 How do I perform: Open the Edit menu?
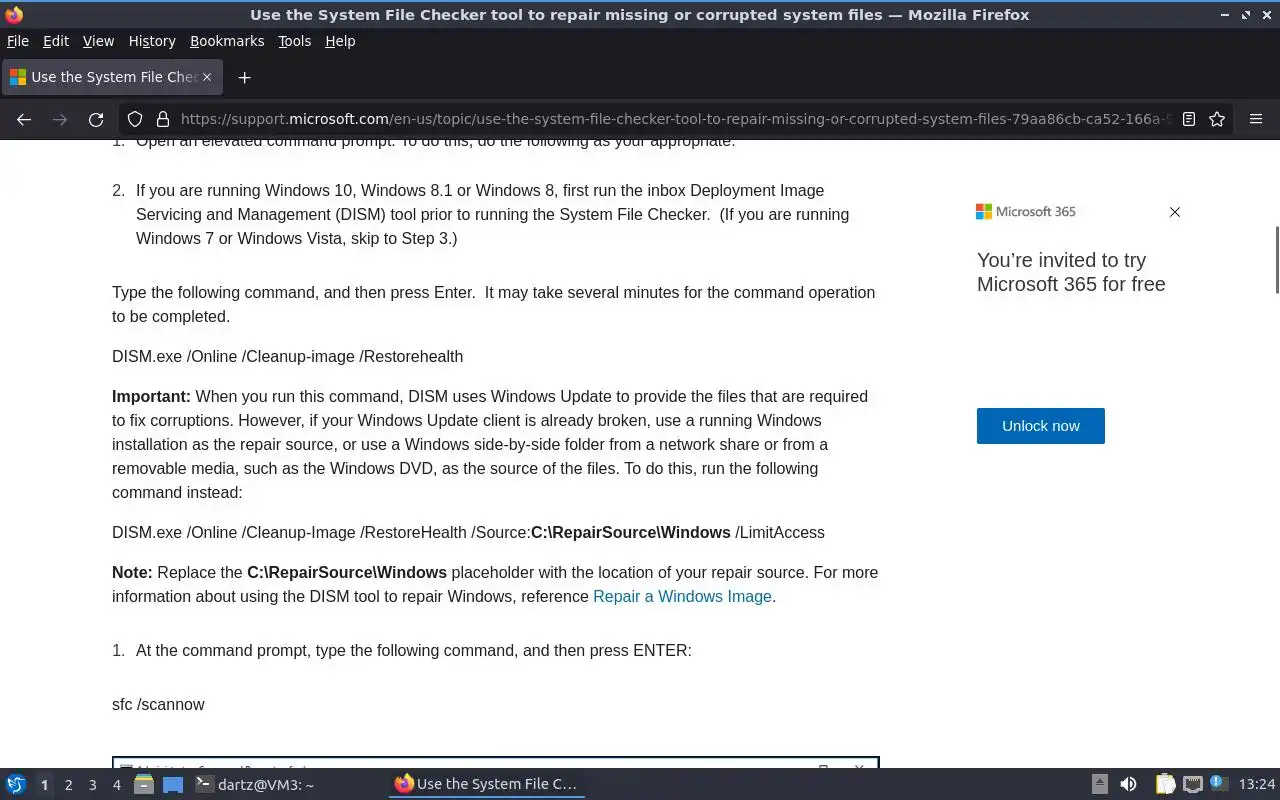tap(56, 41)
